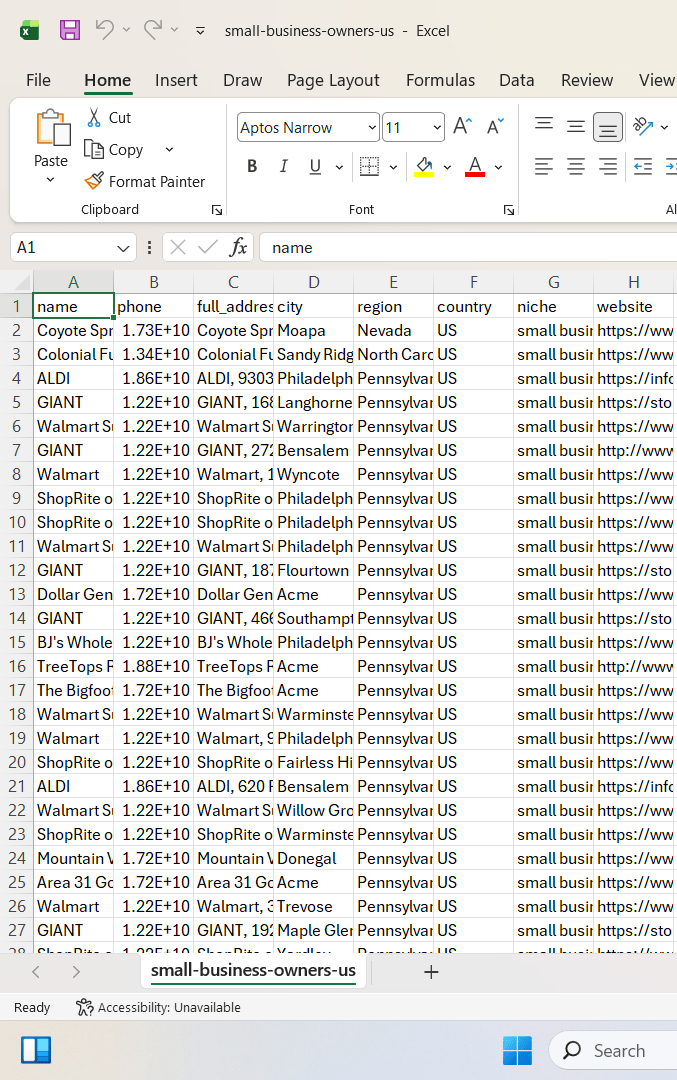Screen dimensions: 677x1080
Task: Align text left
Action: pos(544,167)
